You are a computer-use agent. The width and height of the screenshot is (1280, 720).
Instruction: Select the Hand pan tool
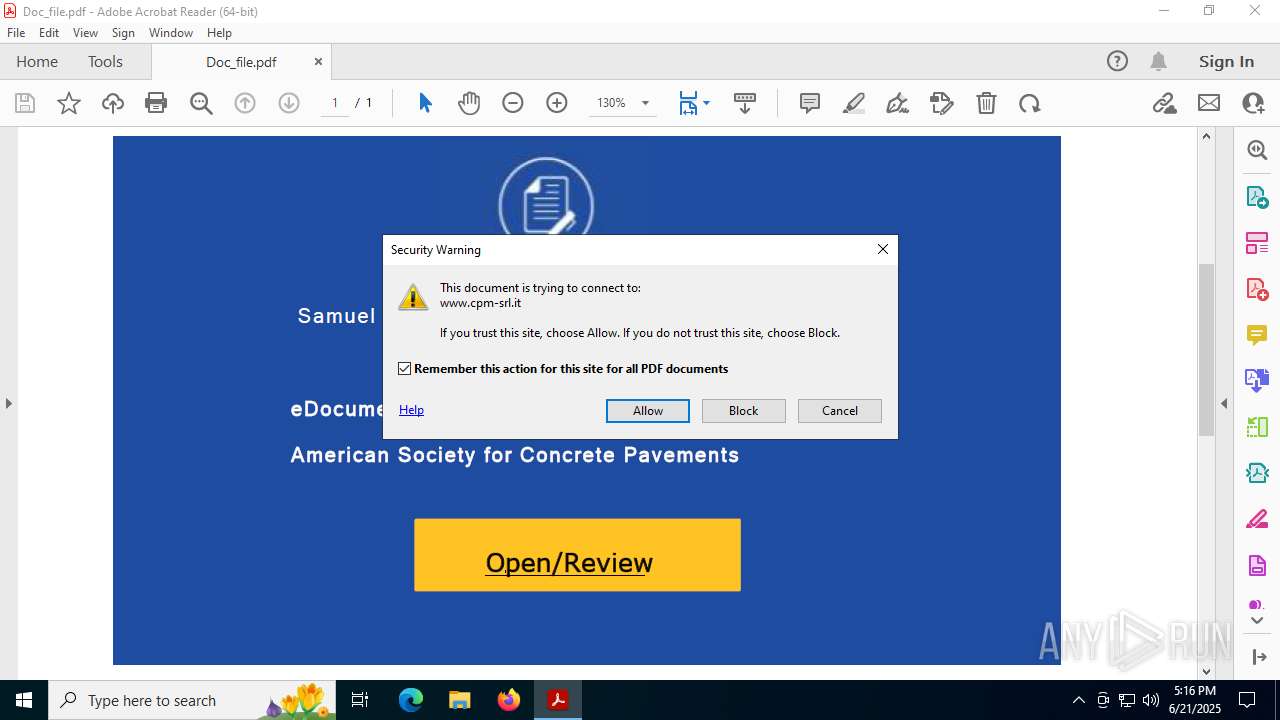[x=469, y=103]
